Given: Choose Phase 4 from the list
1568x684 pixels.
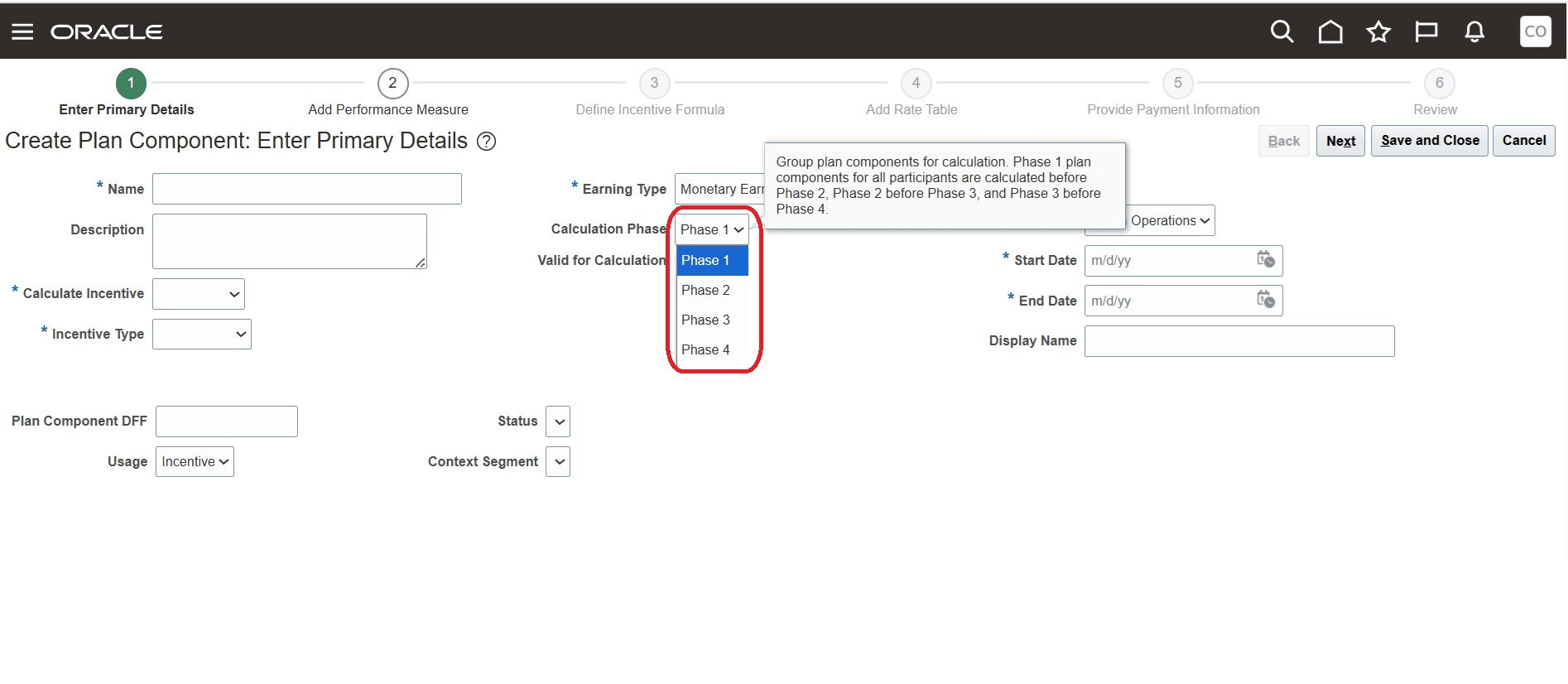Looking at the screenshot, I should [712, 349].
